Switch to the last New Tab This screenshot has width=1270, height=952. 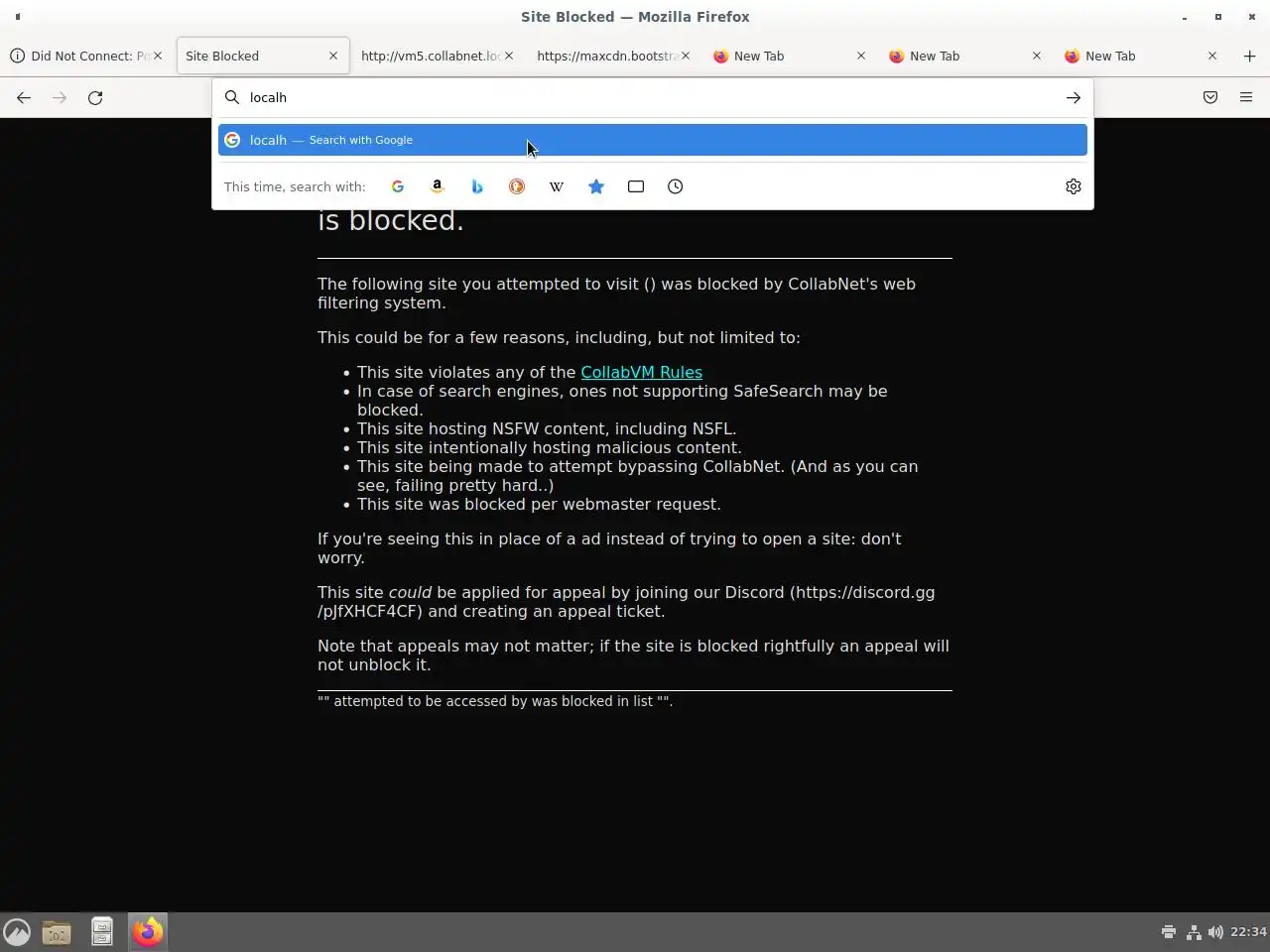pyautogui.click(x=1140, y=56)
